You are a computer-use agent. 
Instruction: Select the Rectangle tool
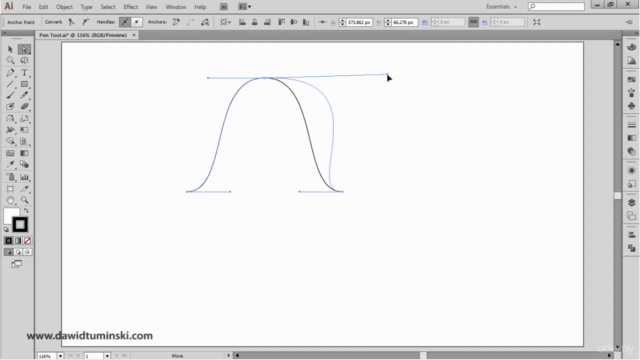tap(24, 84)
